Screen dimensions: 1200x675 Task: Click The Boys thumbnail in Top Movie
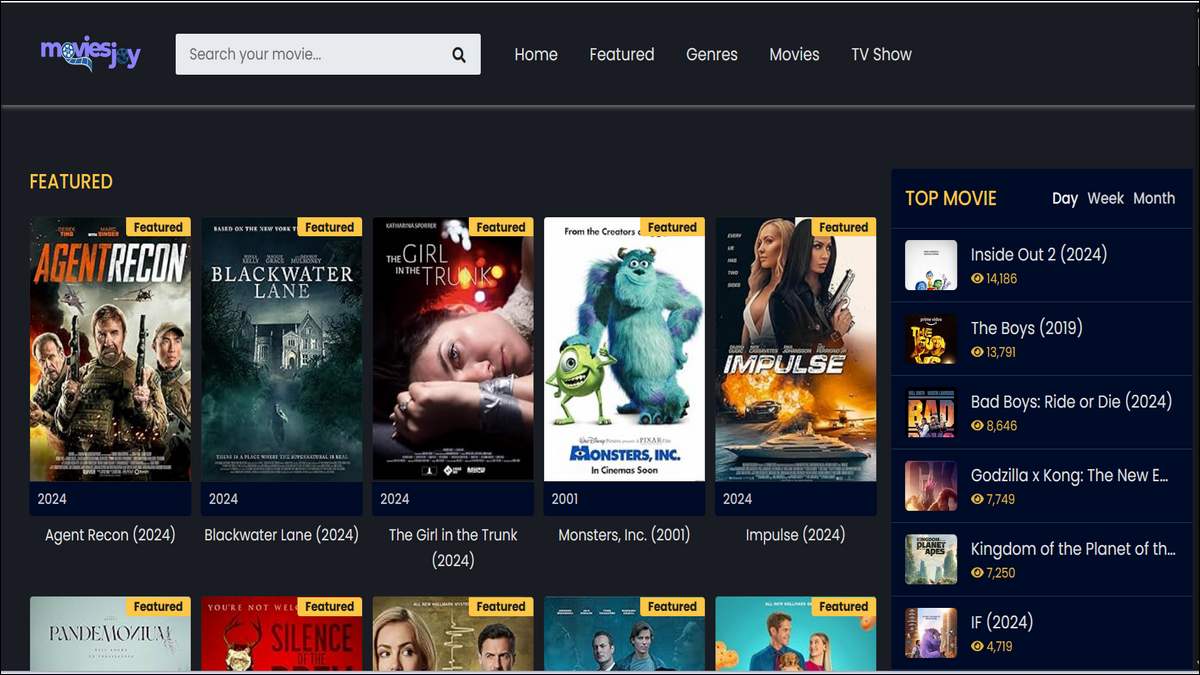(x=931, y=339)
